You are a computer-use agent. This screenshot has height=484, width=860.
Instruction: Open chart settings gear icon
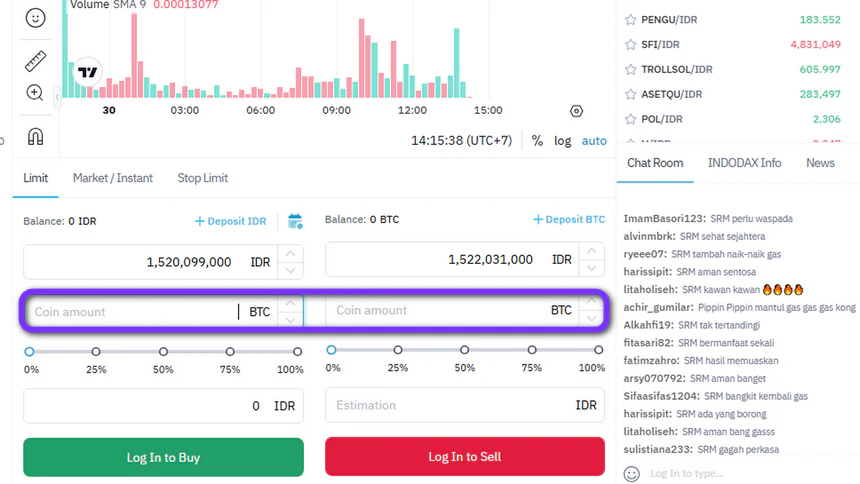[x=576, y=111]
